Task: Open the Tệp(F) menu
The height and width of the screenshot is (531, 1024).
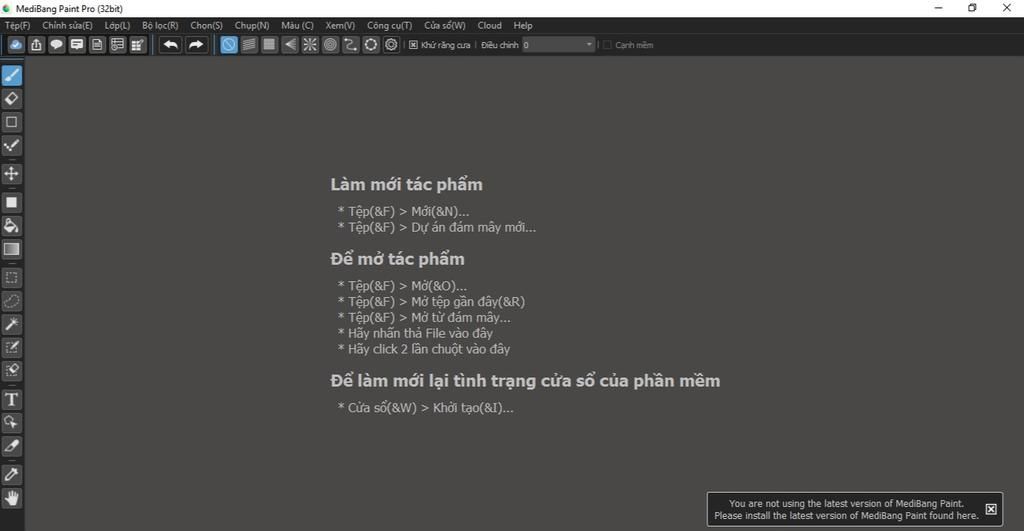Action: coord(18,25)
